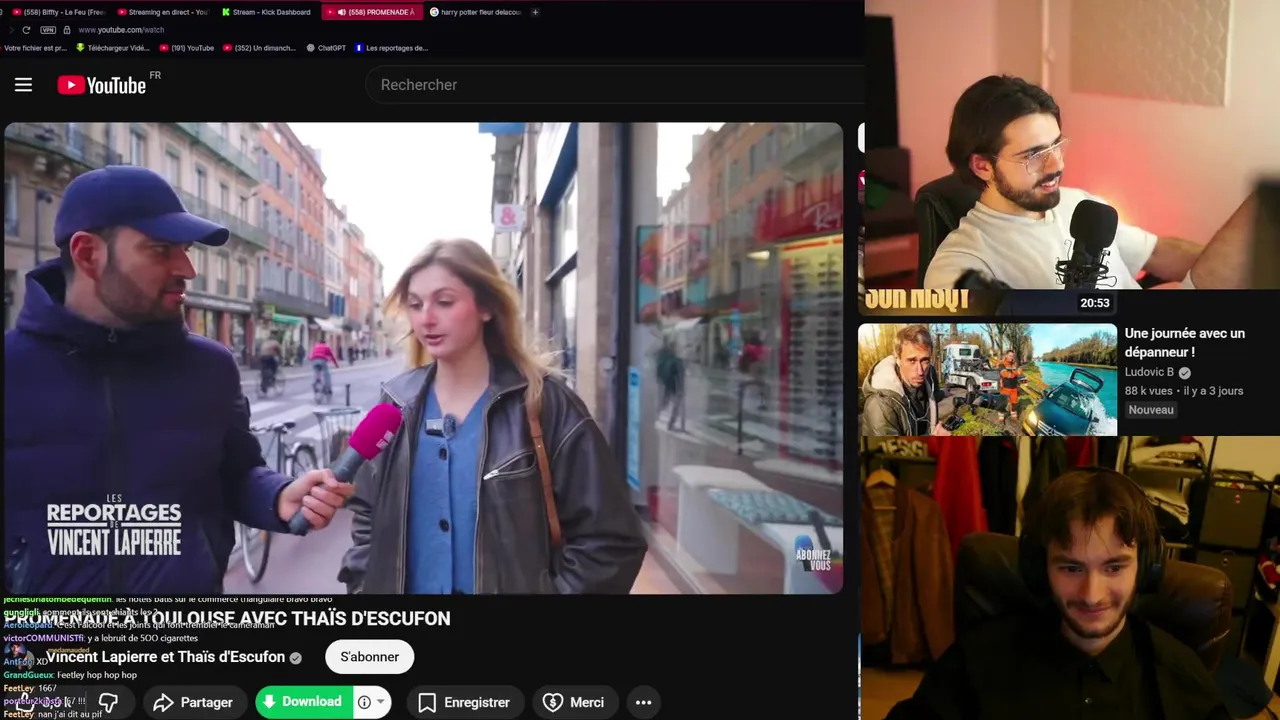This screenshot has width=1280, height=720.
Task: View site info via the padlock icon
Action: [x=67, y=30]
